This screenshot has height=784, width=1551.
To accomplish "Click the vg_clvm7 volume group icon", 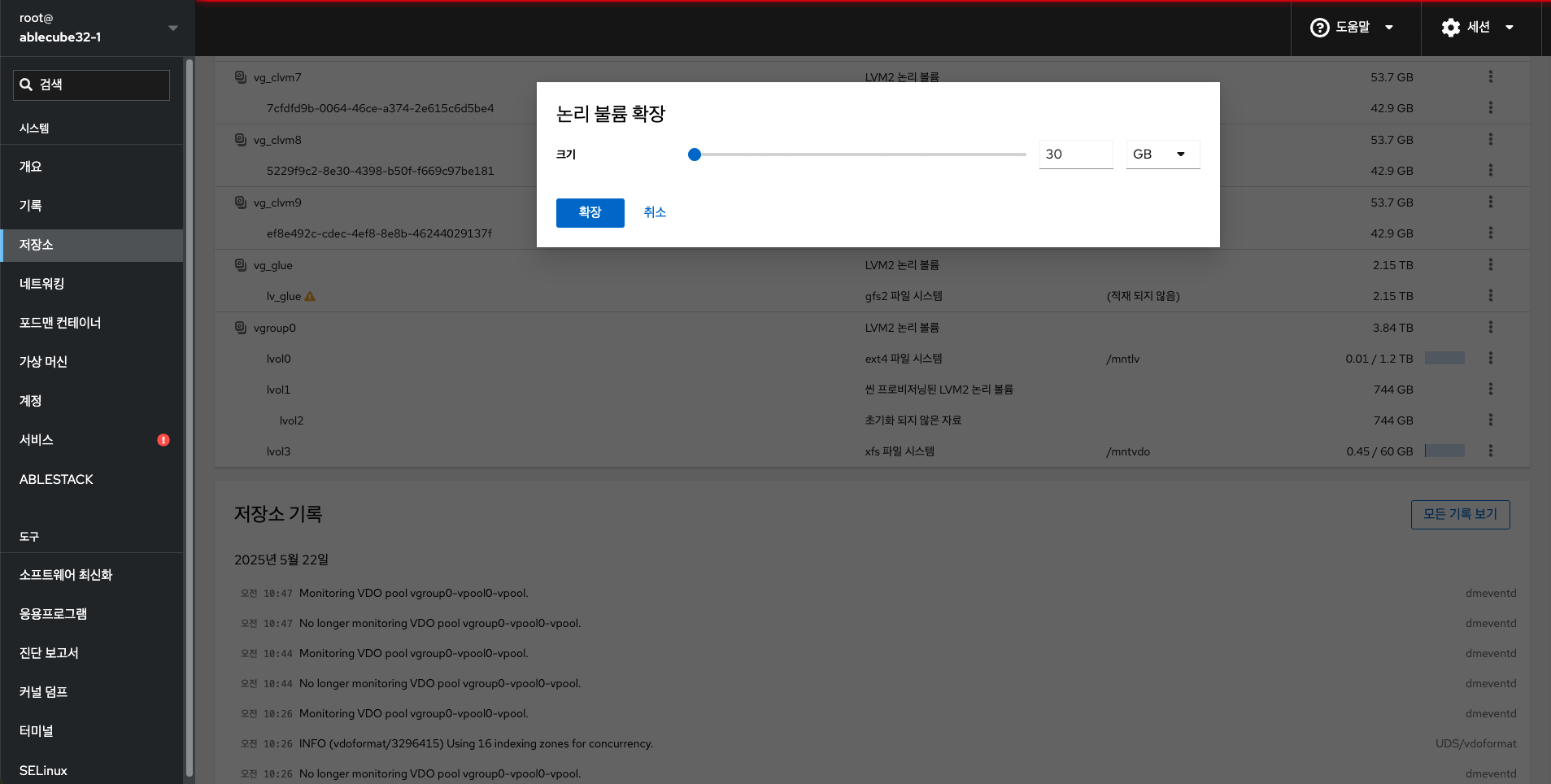I will [241, 77].
